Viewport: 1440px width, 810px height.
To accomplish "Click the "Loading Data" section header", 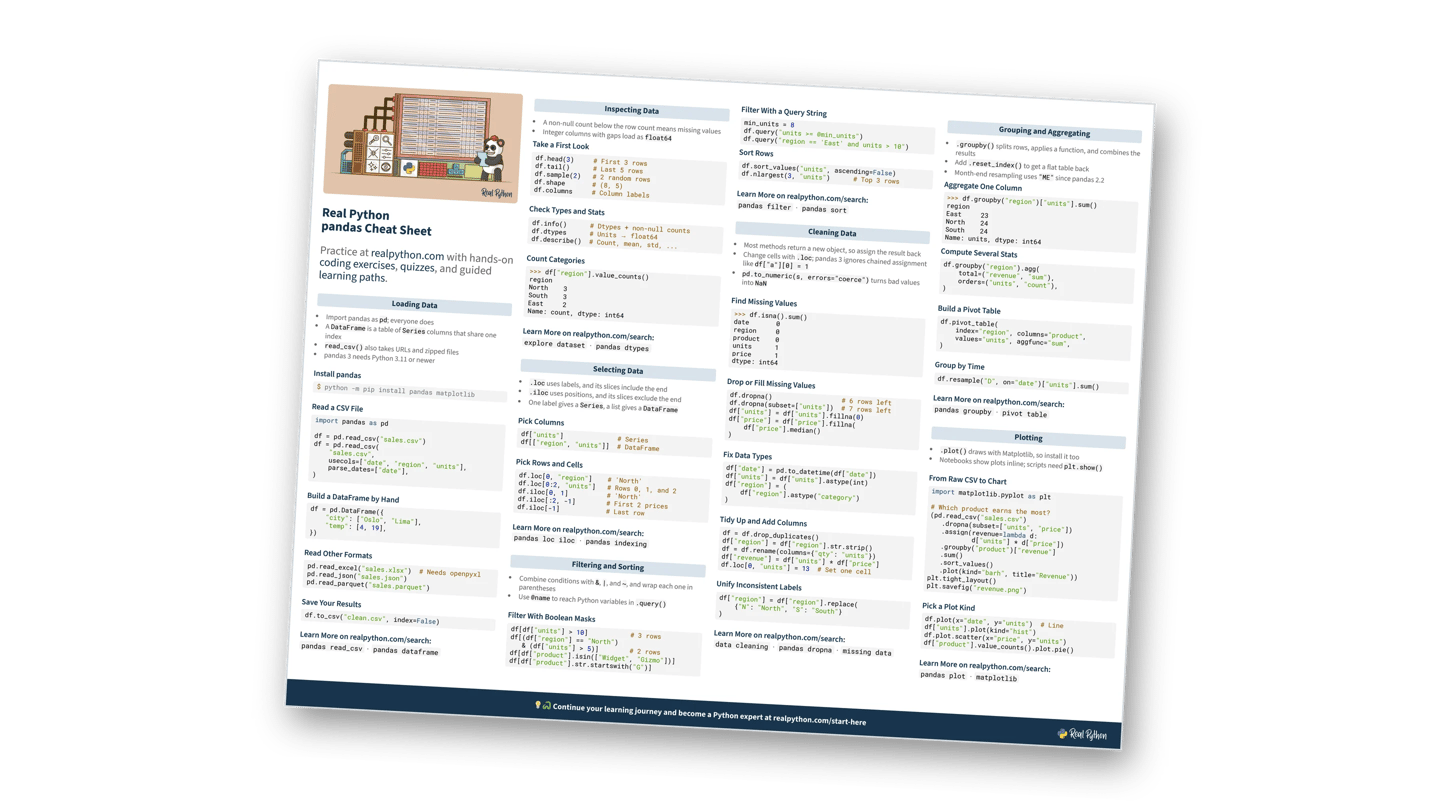I will (x=414, y=305).
